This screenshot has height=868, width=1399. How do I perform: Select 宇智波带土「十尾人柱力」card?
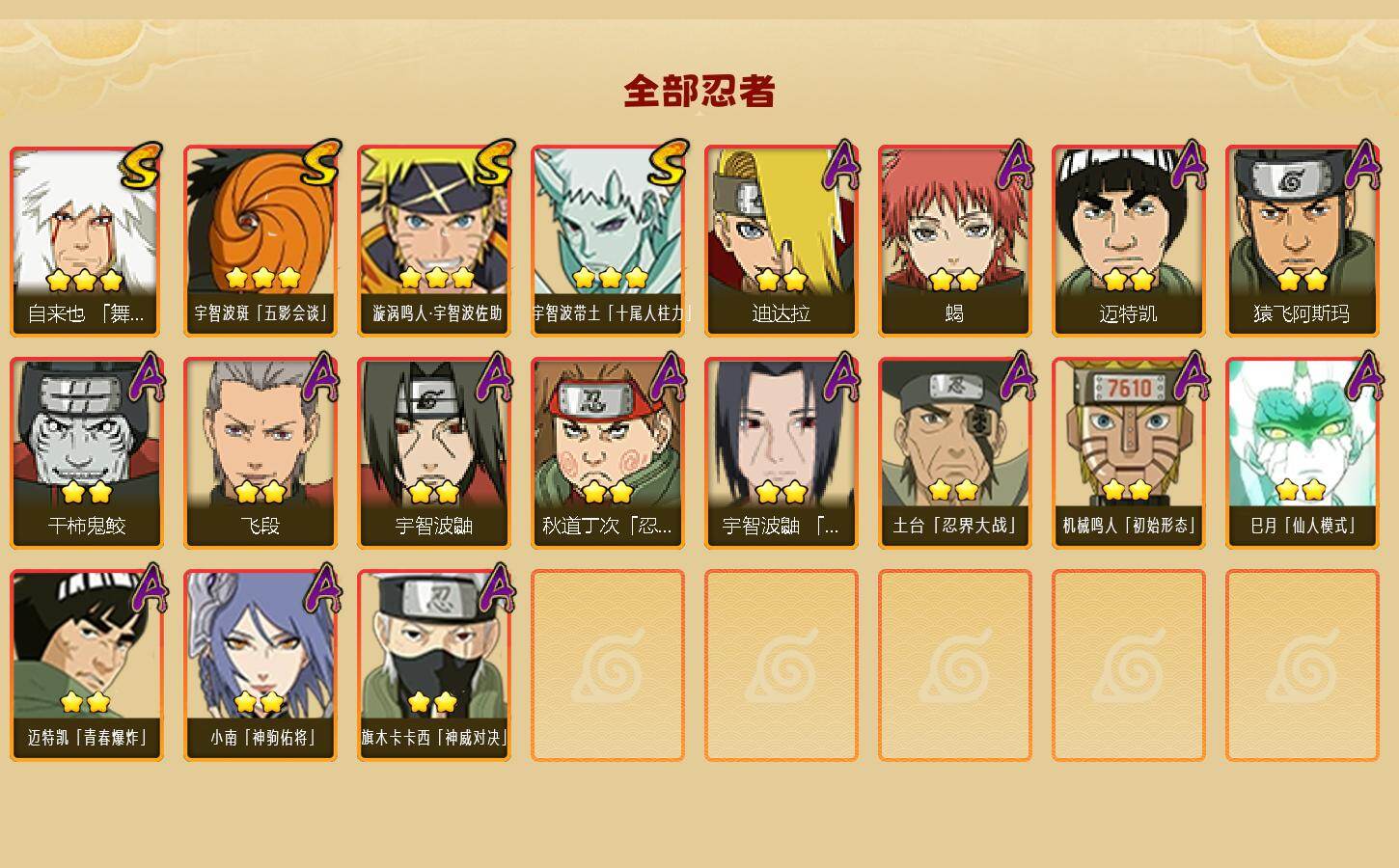608,241
